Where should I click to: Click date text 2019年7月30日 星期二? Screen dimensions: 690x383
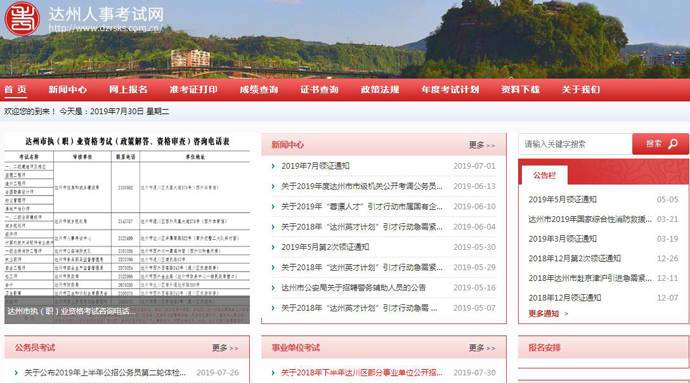130,111
